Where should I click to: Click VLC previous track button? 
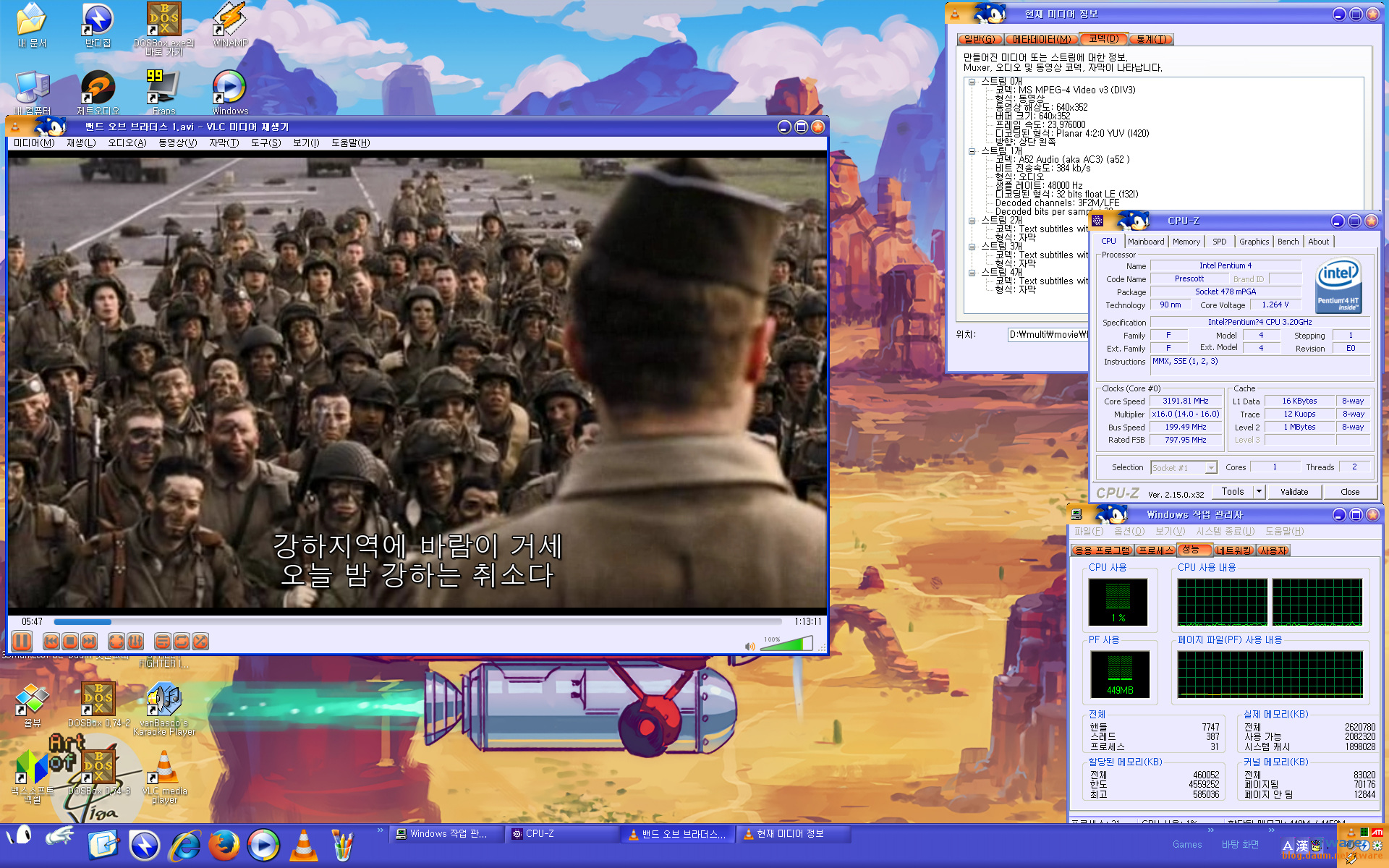[51, 642]
